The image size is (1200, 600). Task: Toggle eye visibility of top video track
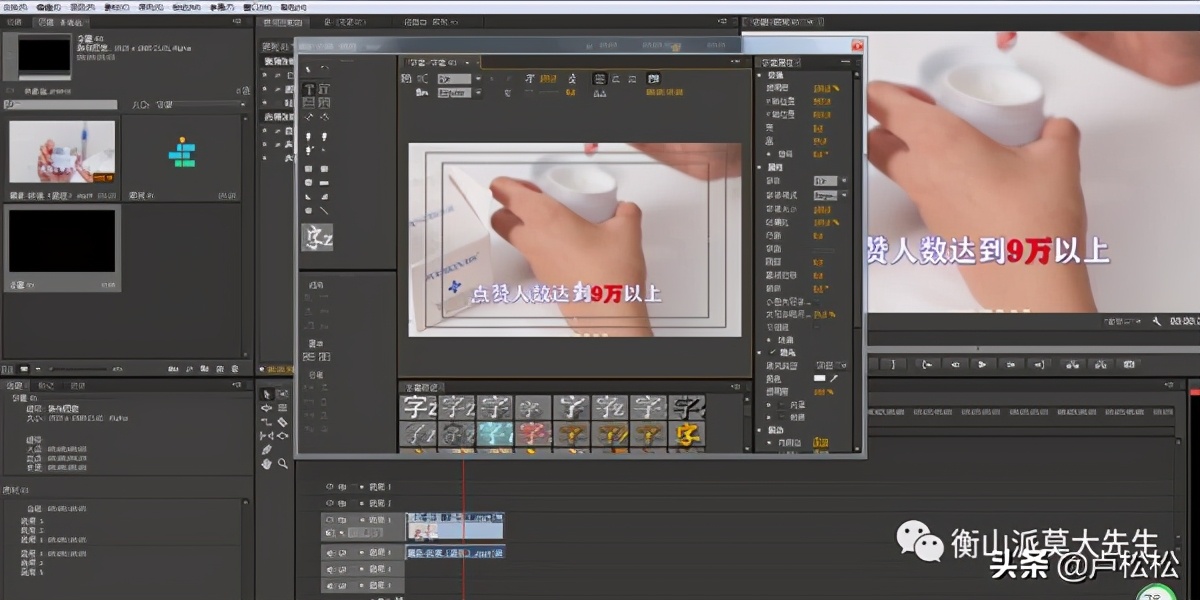(330, 487)
